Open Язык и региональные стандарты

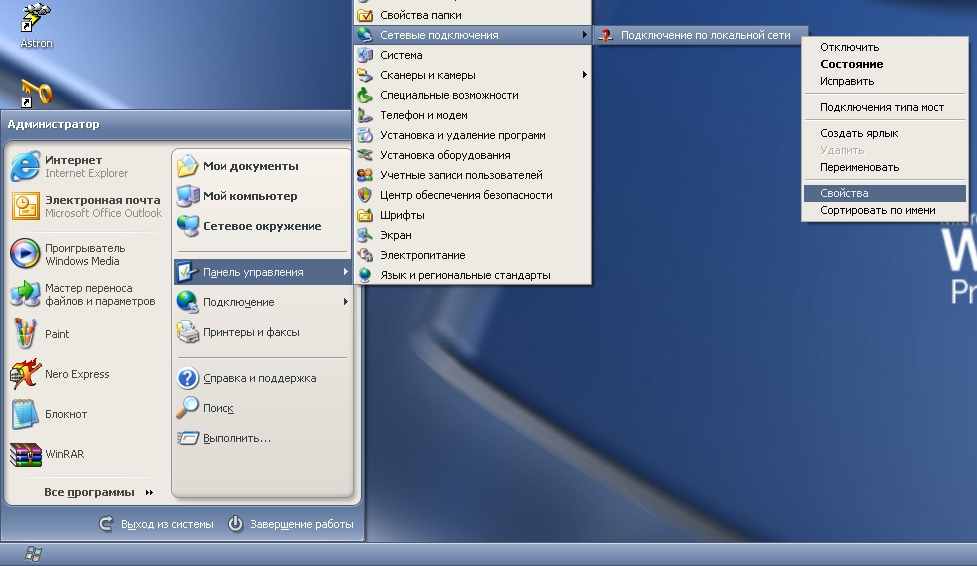(472, 275)
